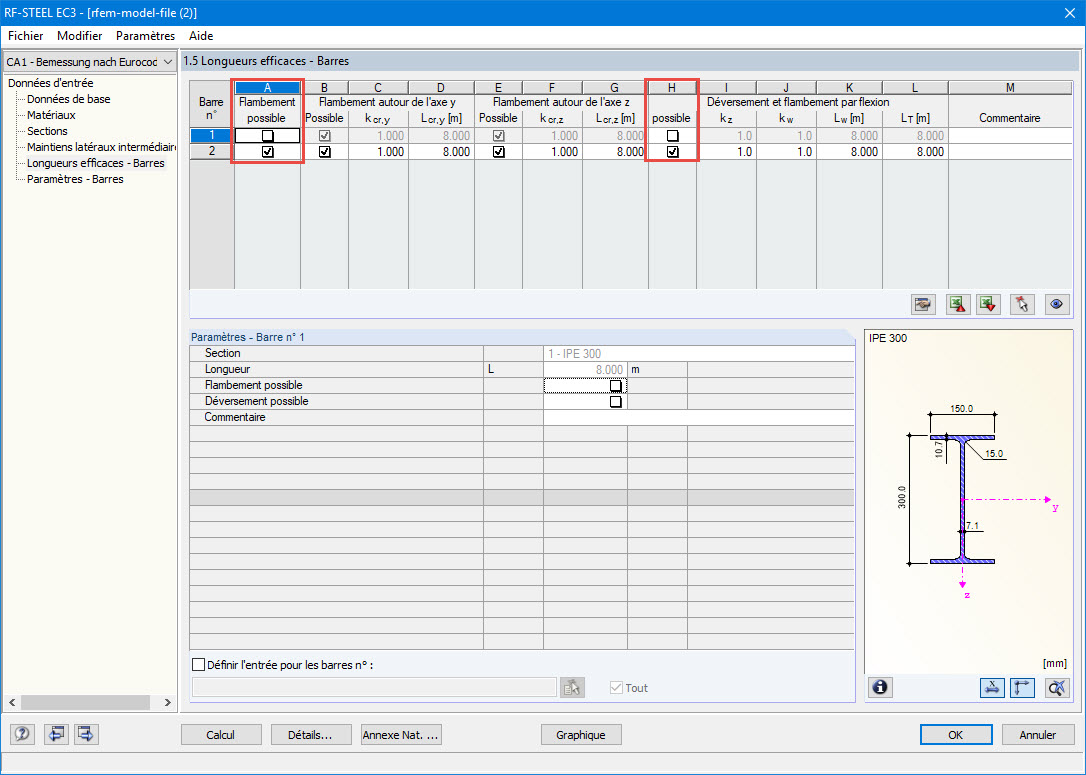1086x775 pixels.
Task: Open the CA1 Bemessung nach Eurocode dropdown
Action: click(x=89, y=62)
